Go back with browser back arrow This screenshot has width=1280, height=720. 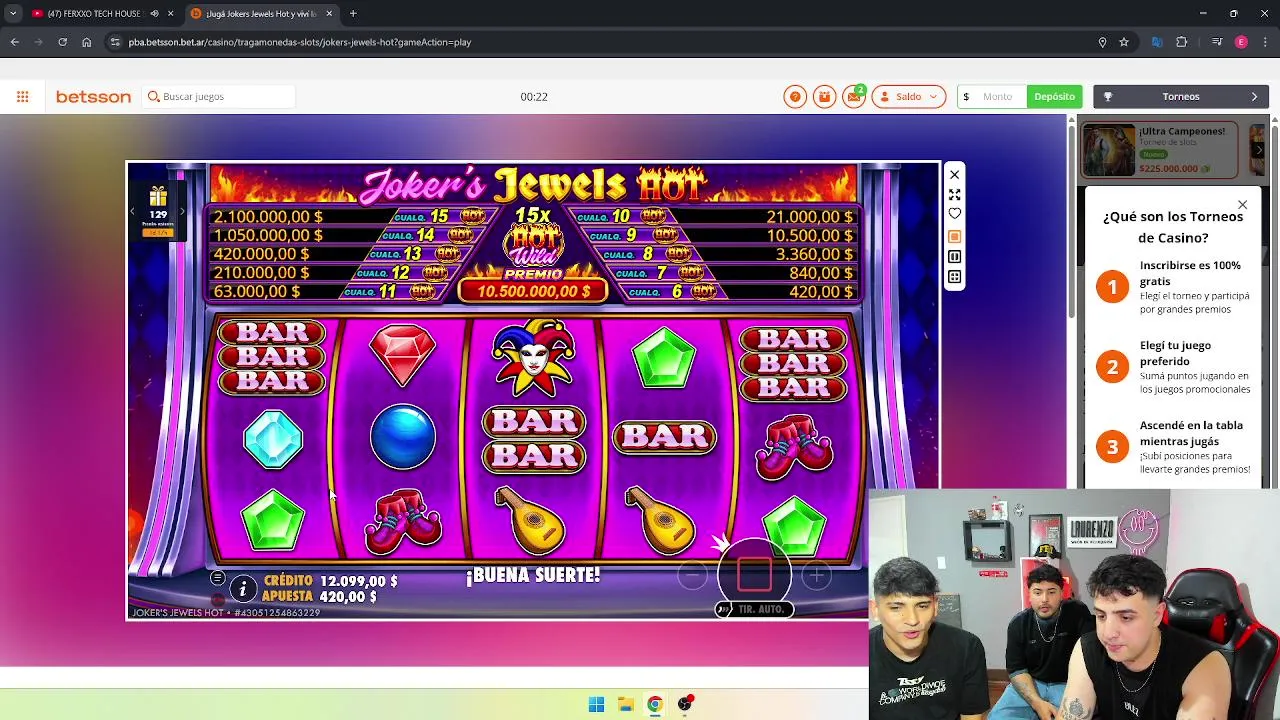[14, 42]
